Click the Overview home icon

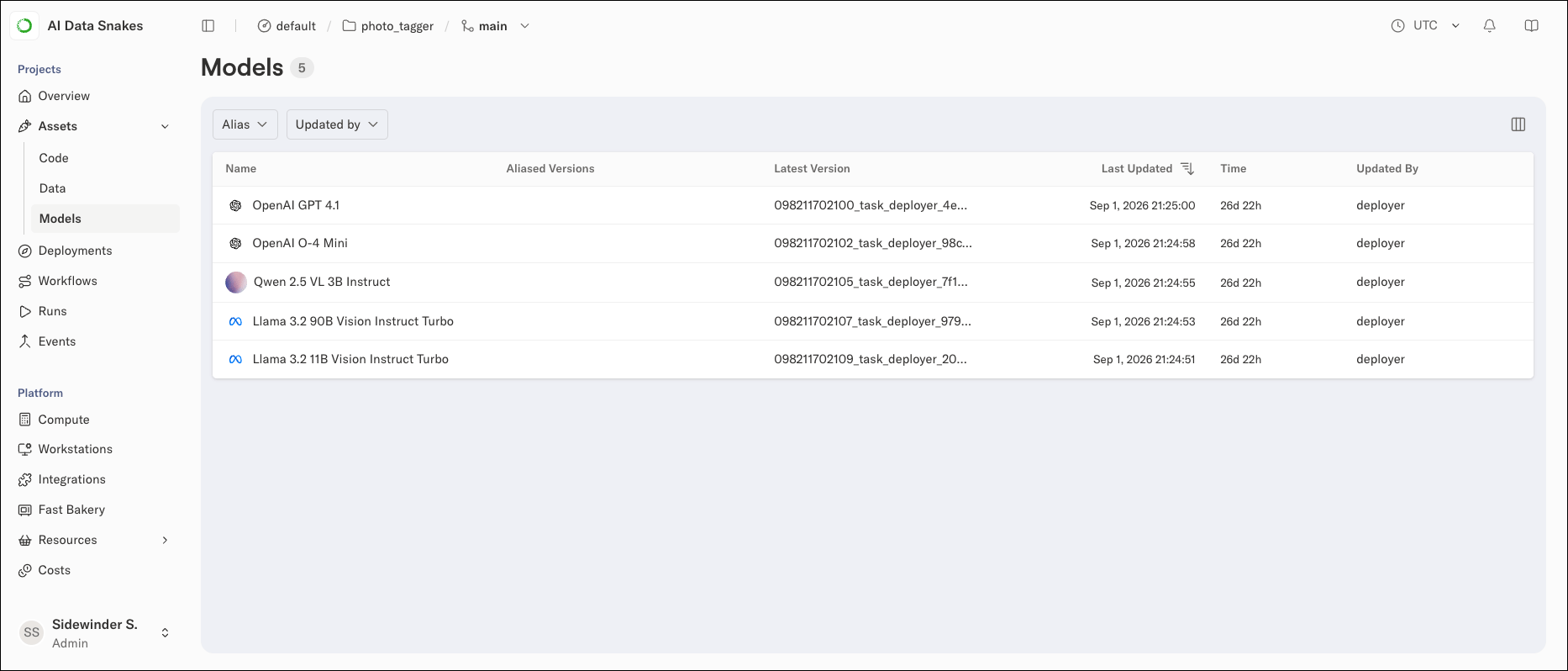coord(25,96)
